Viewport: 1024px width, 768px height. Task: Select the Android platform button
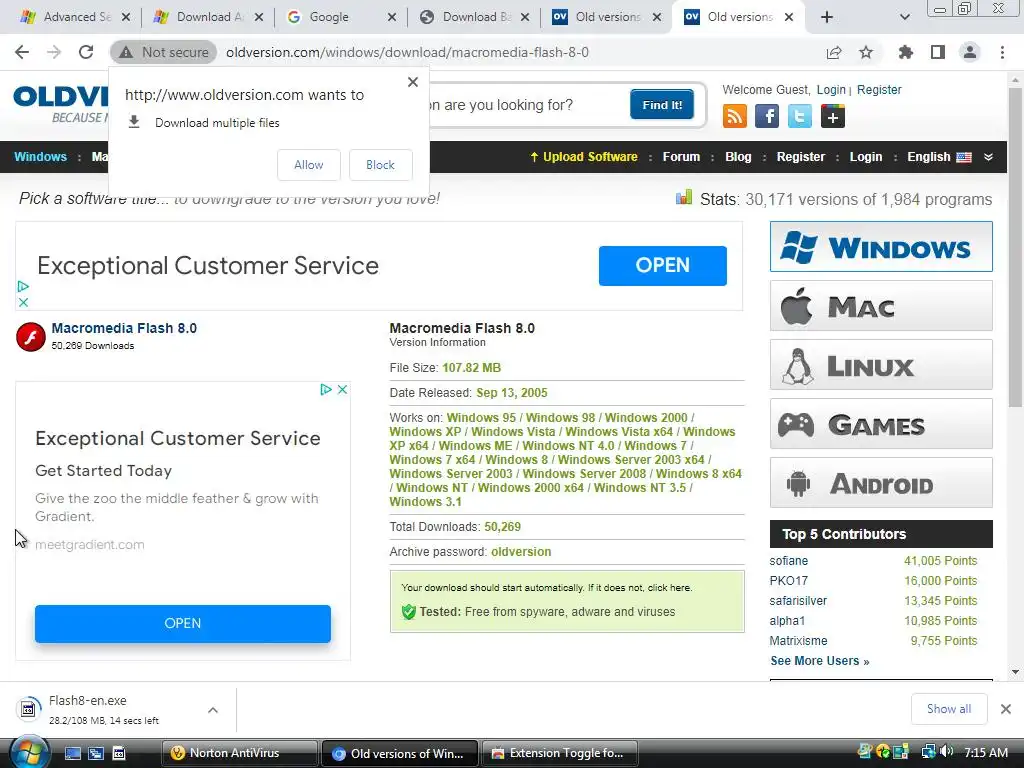(x=881, y=483)
